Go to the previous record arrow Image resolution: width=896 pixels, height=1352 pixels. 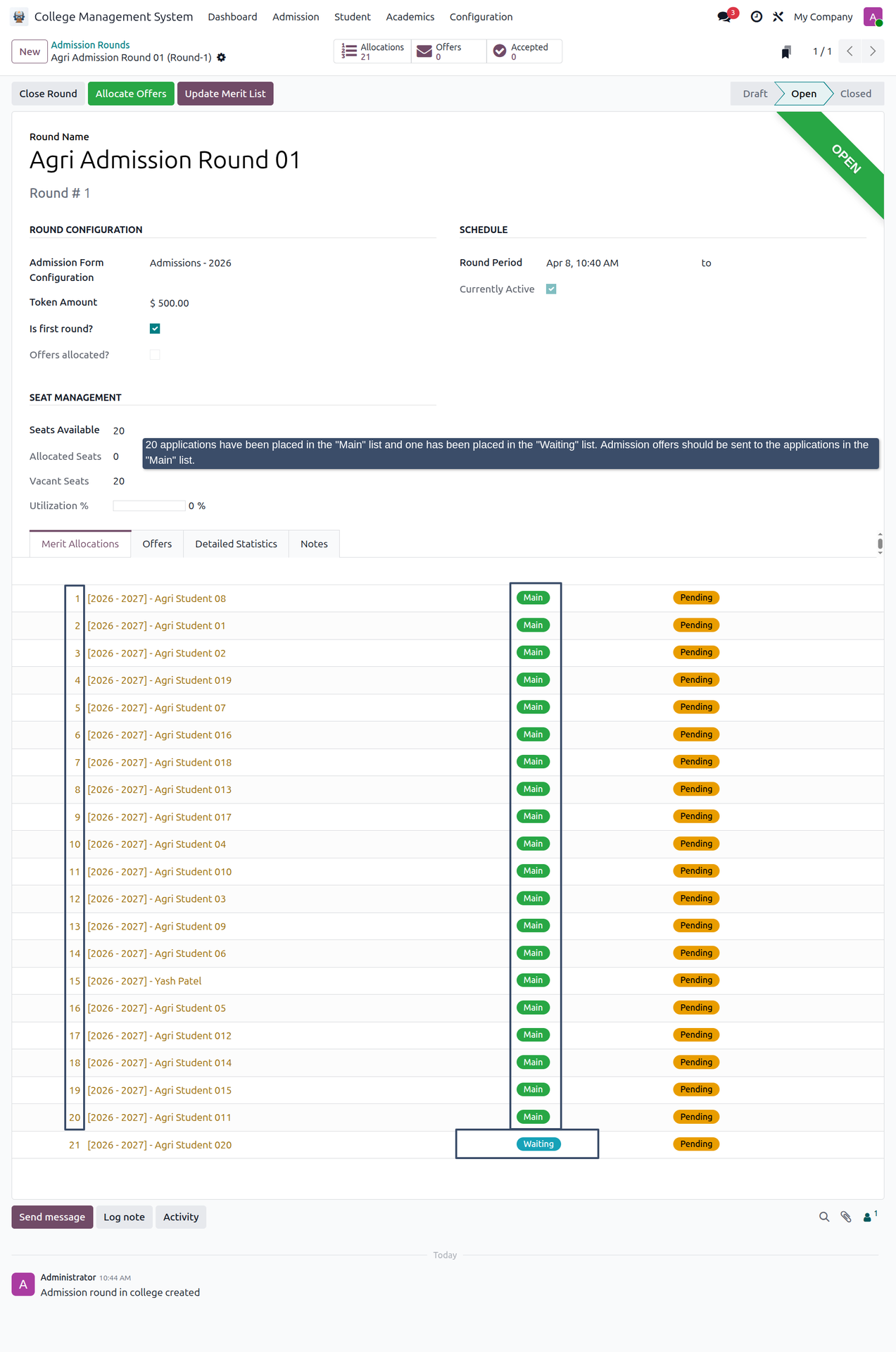850,51
